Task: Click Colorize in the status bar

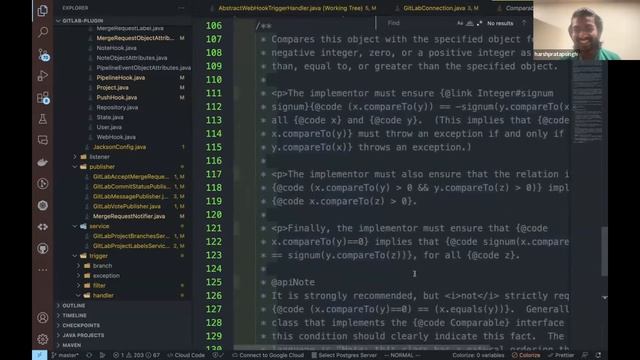Action: (x=526, y=355)
